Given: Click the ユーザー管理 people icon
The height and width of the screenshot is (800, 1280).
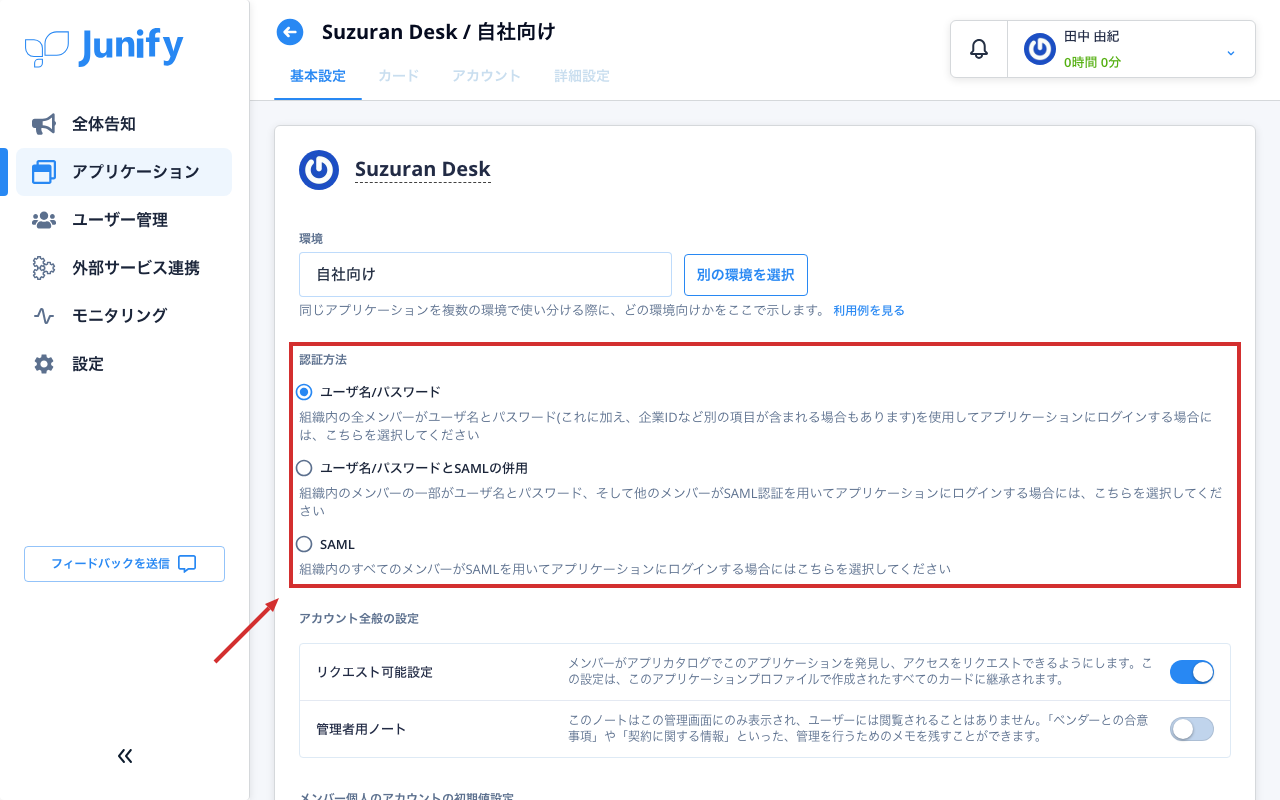Looking at the screenshot, I should pyautogui.click(x=43, y=220).
